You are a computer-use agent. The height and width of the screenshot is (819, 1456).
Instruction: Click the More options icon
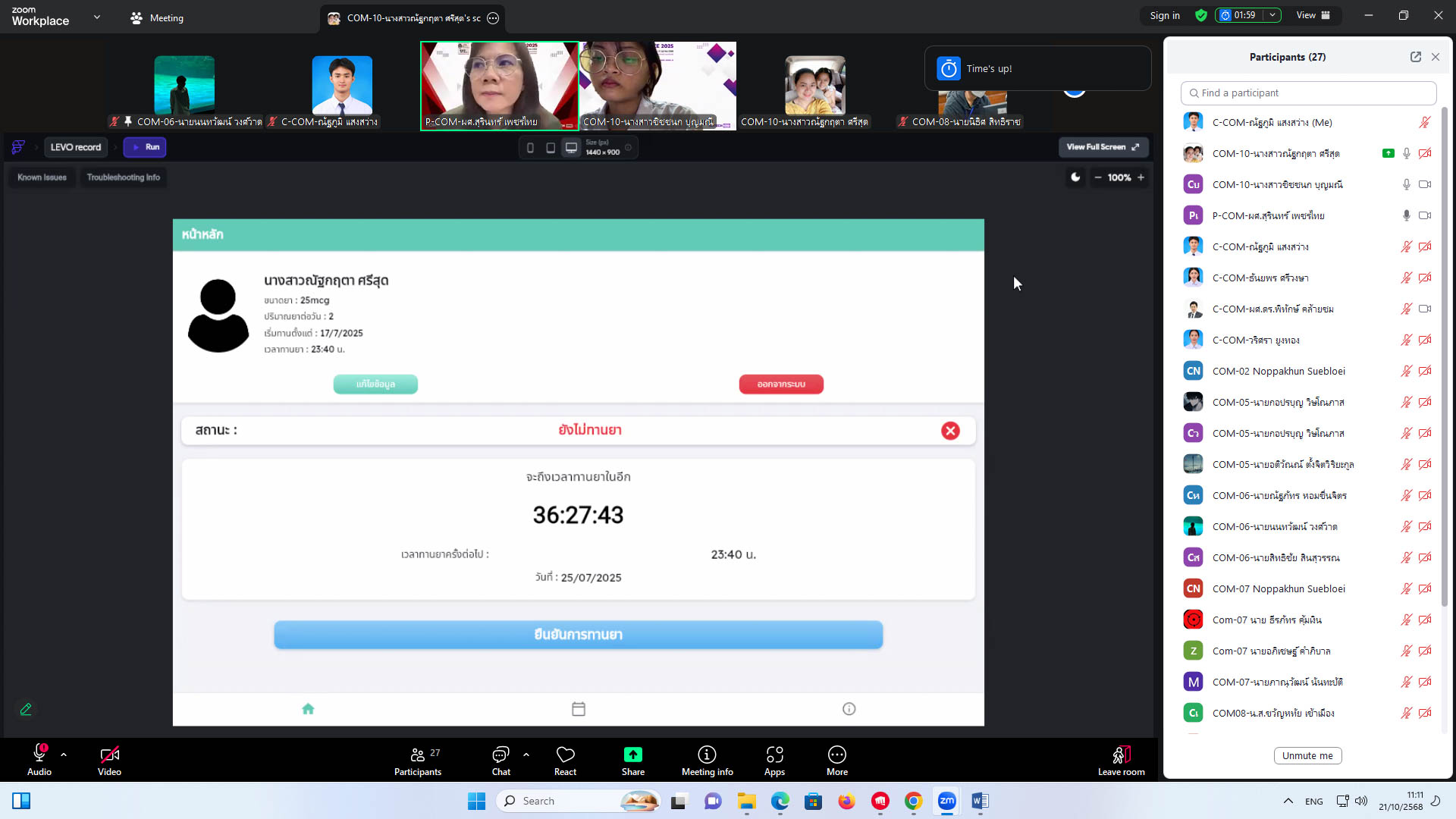836,755
